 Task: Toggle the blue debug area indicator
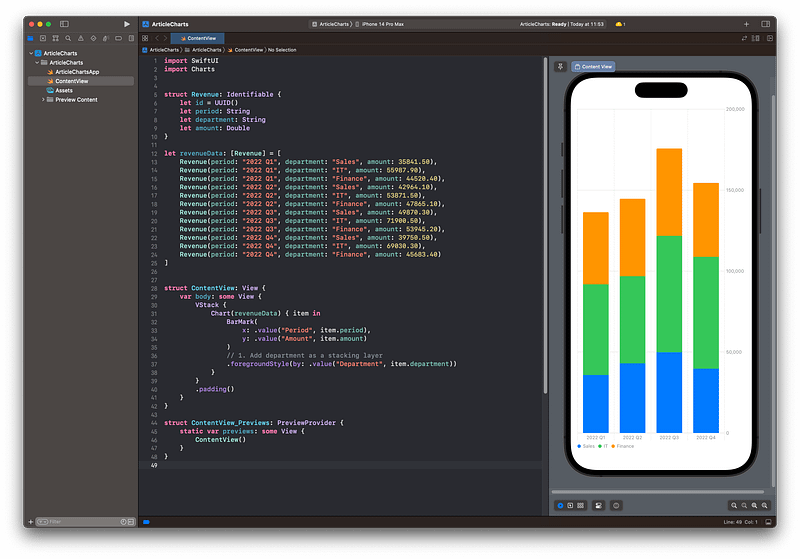click(146, 522)
